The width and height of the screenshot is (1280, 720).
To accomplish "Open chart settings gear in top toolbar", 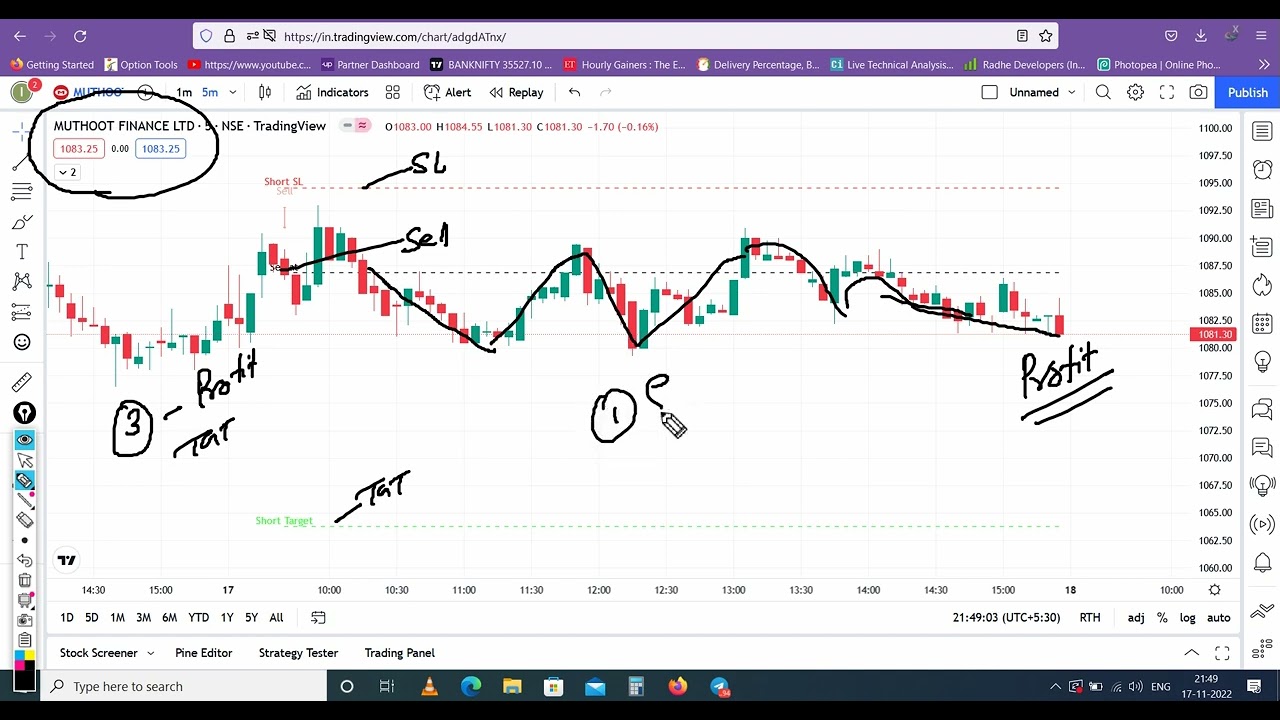I will pyautogui.click(x=1135, y=92).
